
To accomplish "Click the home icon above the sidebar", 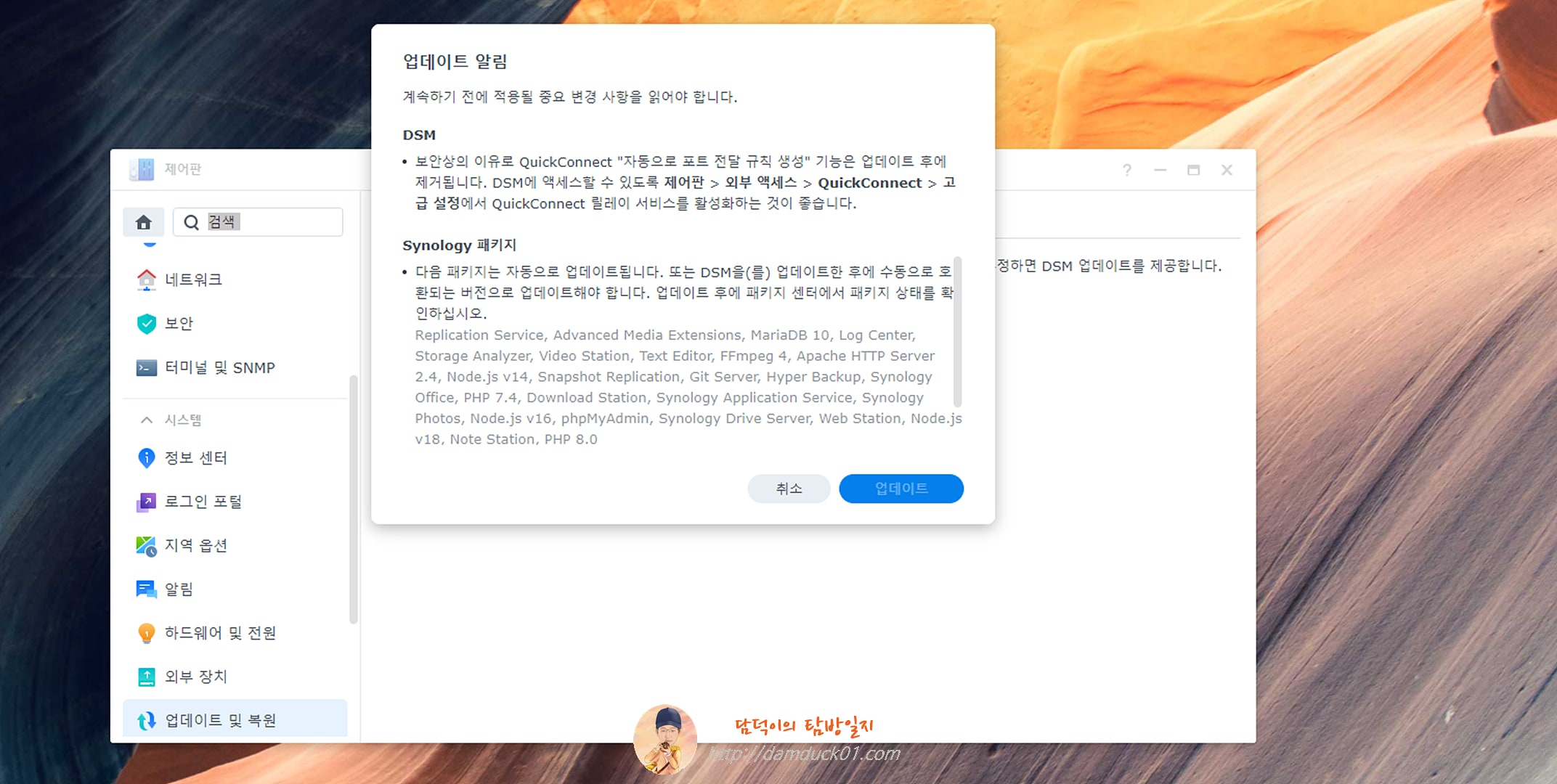I will 145,222.
